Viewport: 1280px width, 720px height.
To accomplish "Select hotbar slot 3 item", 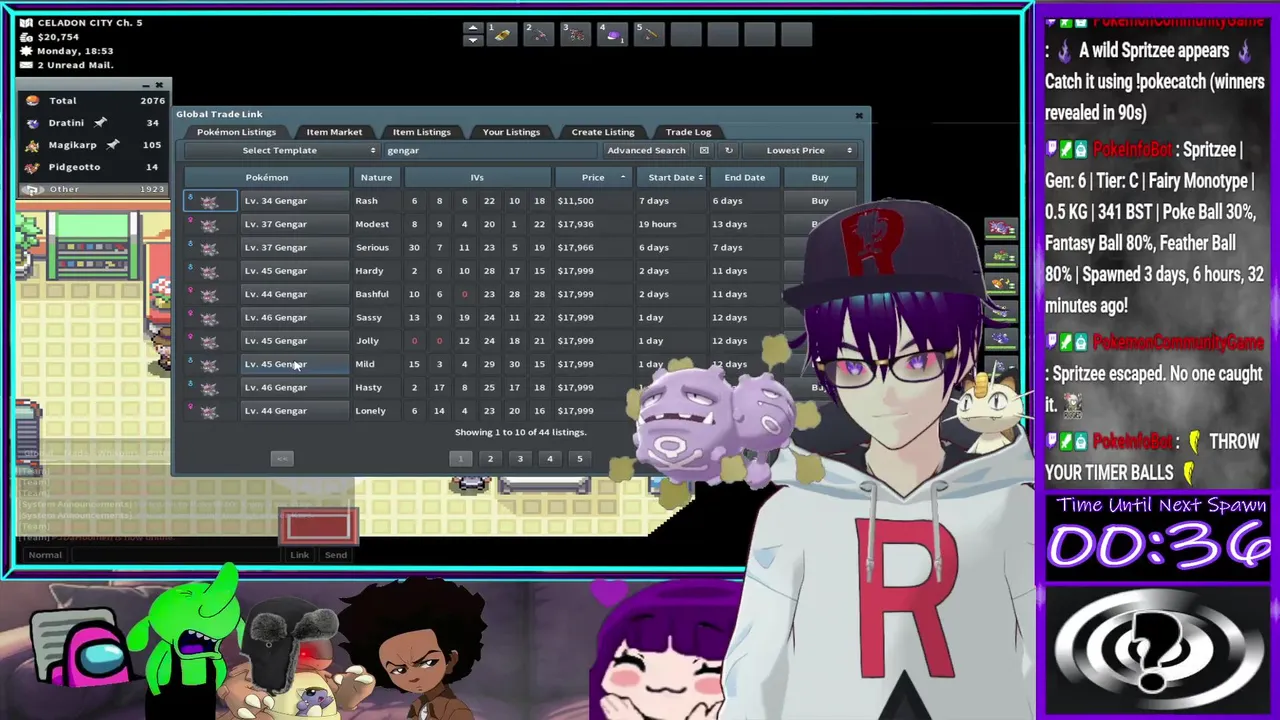I will [575, 34].
